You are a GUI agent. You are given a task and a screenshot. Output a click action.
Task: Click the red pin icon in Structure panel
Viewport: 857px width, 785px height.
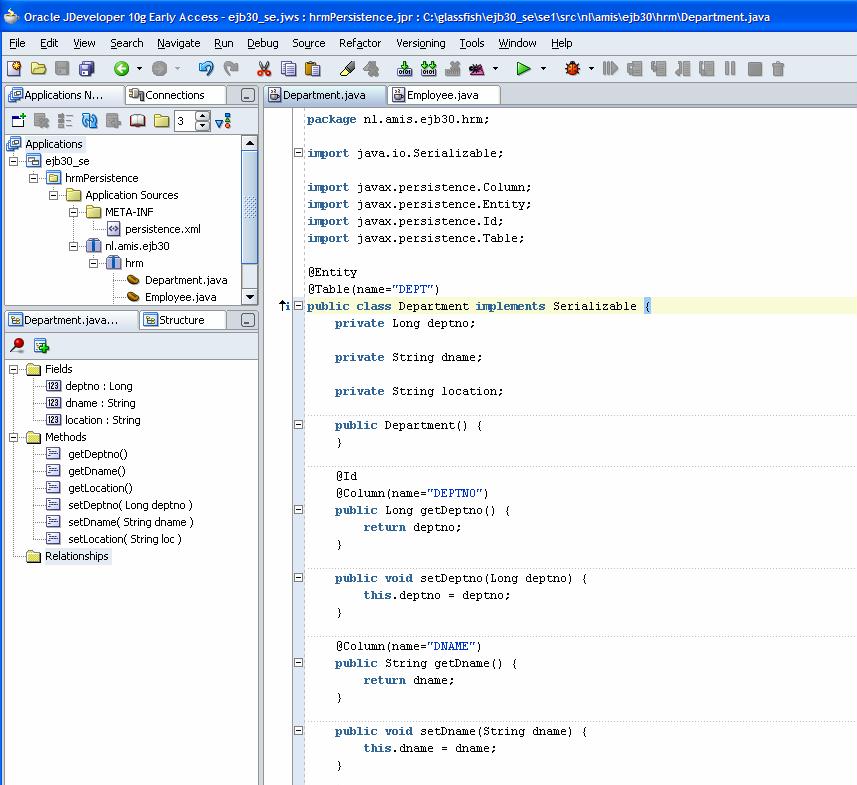[17, 346]
